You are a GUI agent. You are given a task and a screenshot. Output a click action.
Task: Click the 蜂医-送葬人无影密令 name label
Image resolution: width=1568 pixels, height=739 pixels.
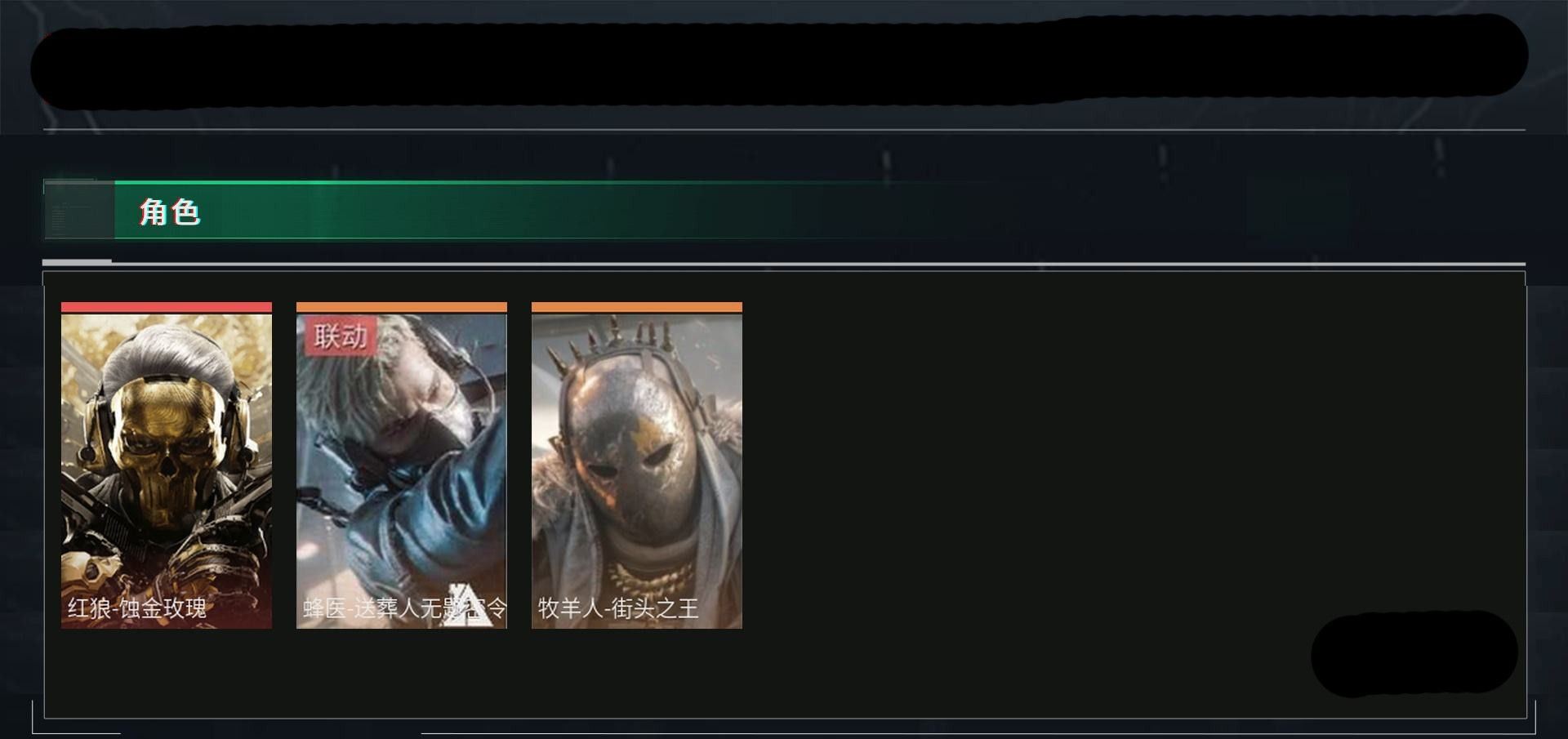click(404, 608)
